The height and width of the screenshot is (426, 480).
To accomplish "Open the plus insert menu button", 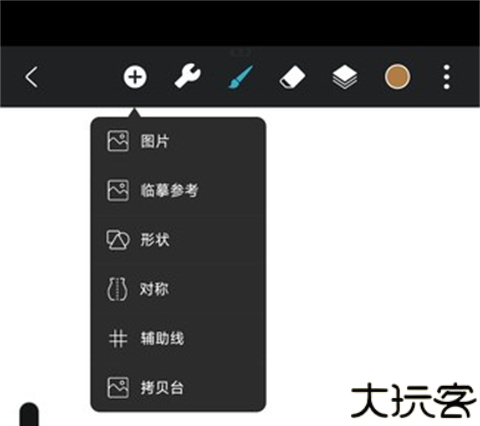I will (135, 77).
